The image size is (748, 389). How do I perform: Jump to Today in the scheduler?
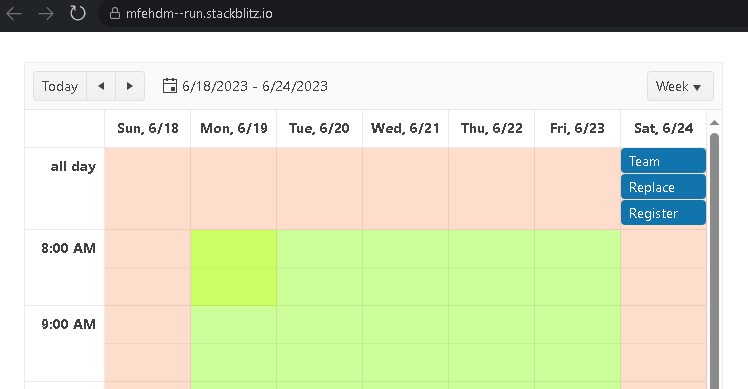click(60, 86)
